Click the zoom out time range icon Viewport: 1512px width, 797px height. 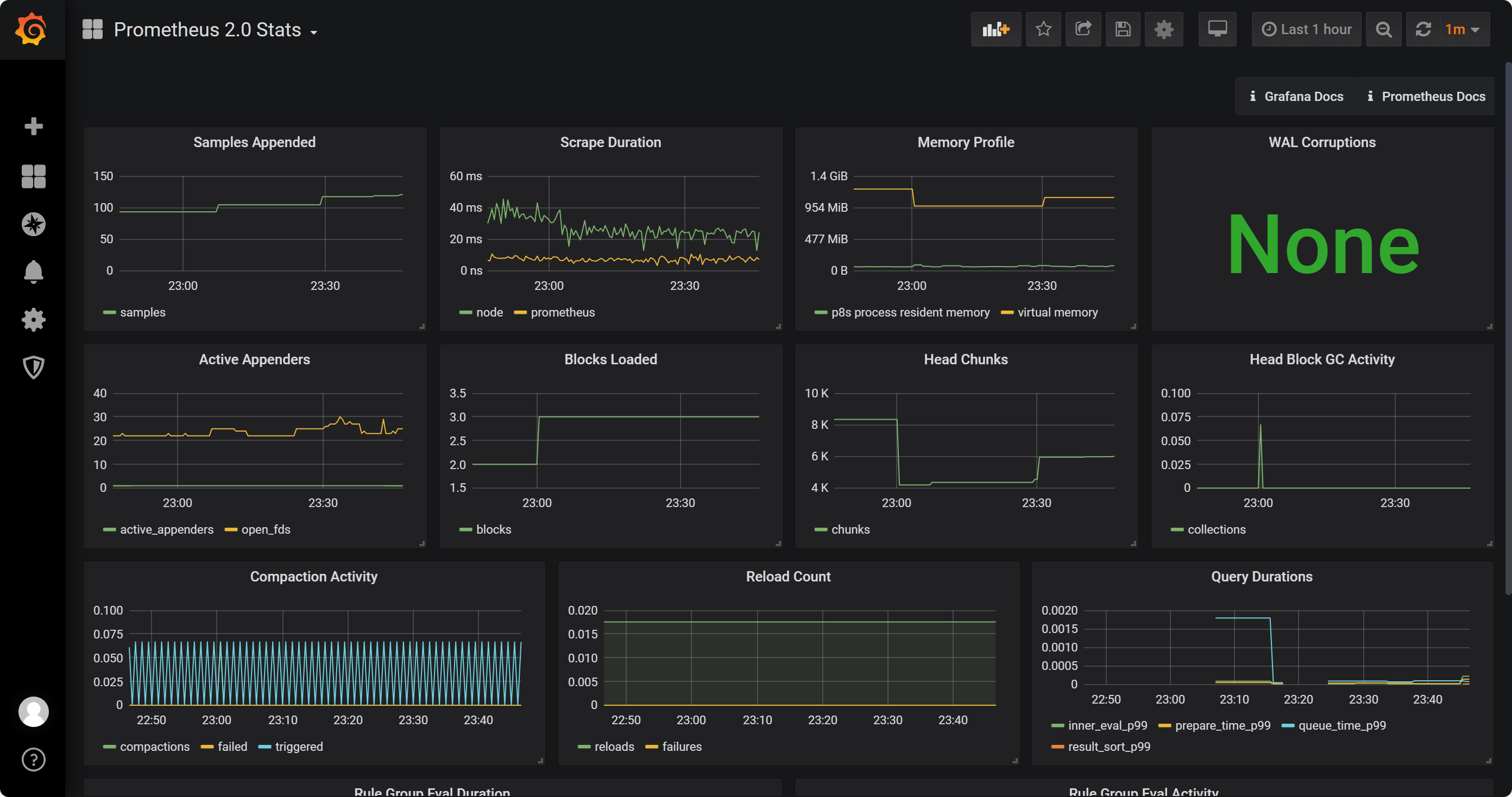(x=1383, y=29)
